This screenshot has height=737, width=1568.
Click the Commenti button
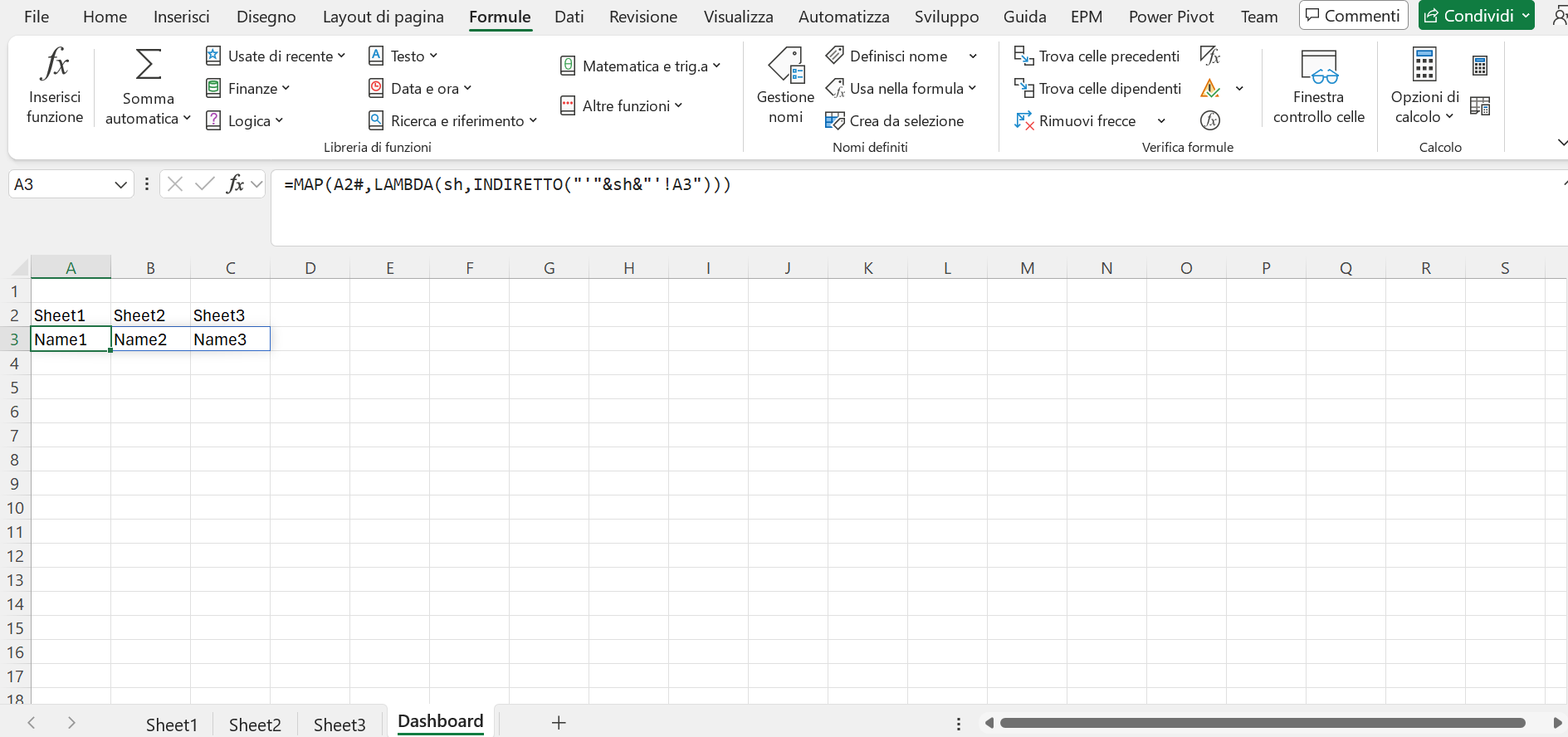(1353, 16)
